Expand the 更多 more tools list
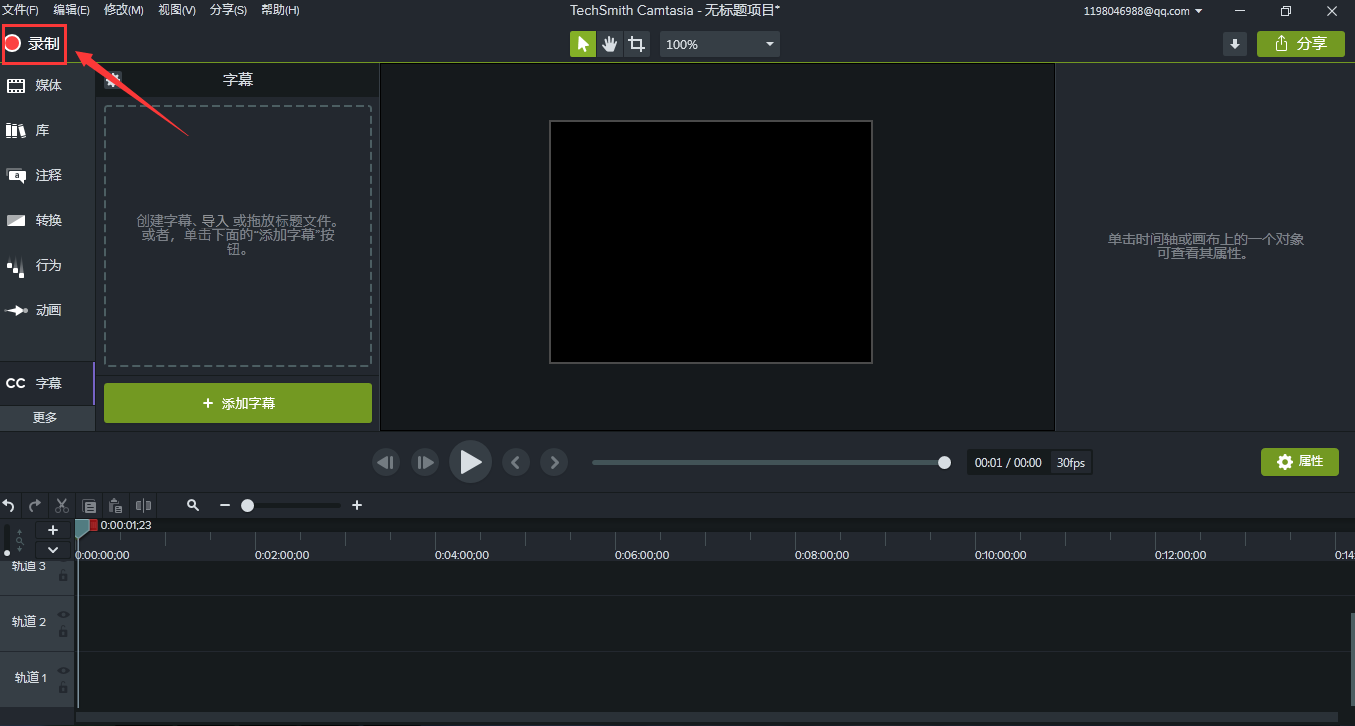1355x726 pixels. [47, 418]
